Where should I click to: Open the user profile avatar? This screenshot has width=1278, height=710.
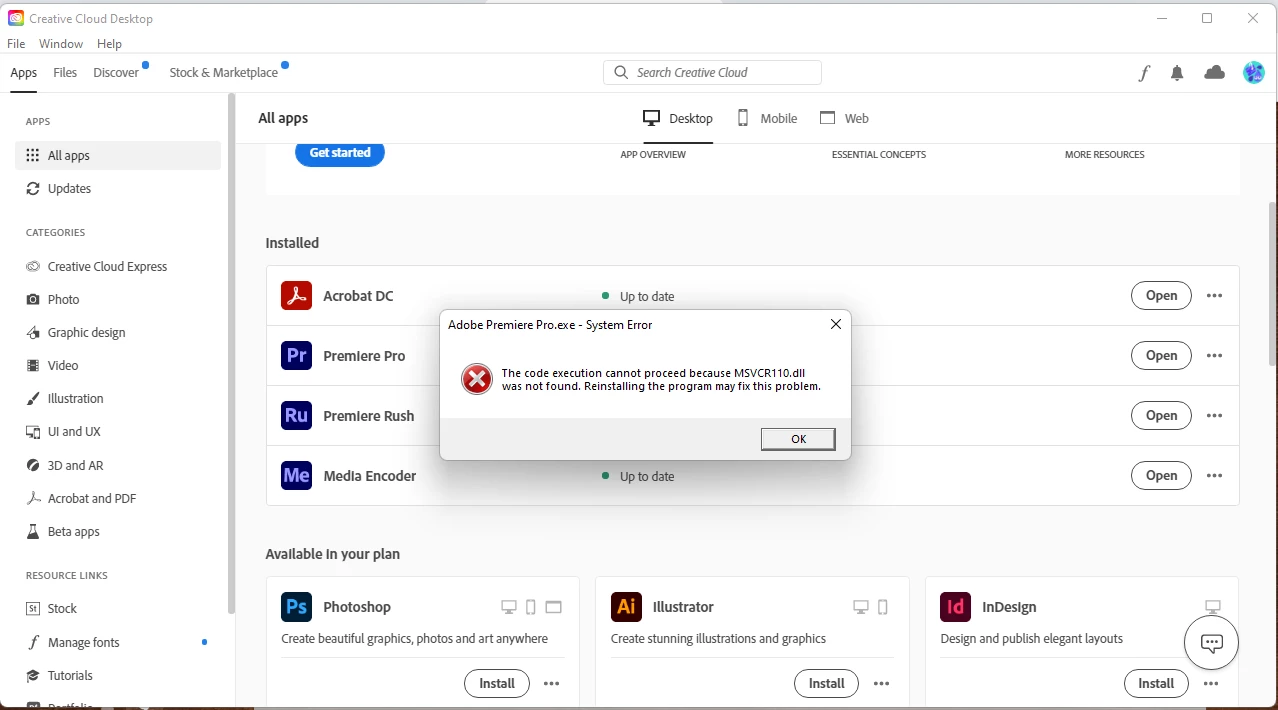click(1254, 73)
